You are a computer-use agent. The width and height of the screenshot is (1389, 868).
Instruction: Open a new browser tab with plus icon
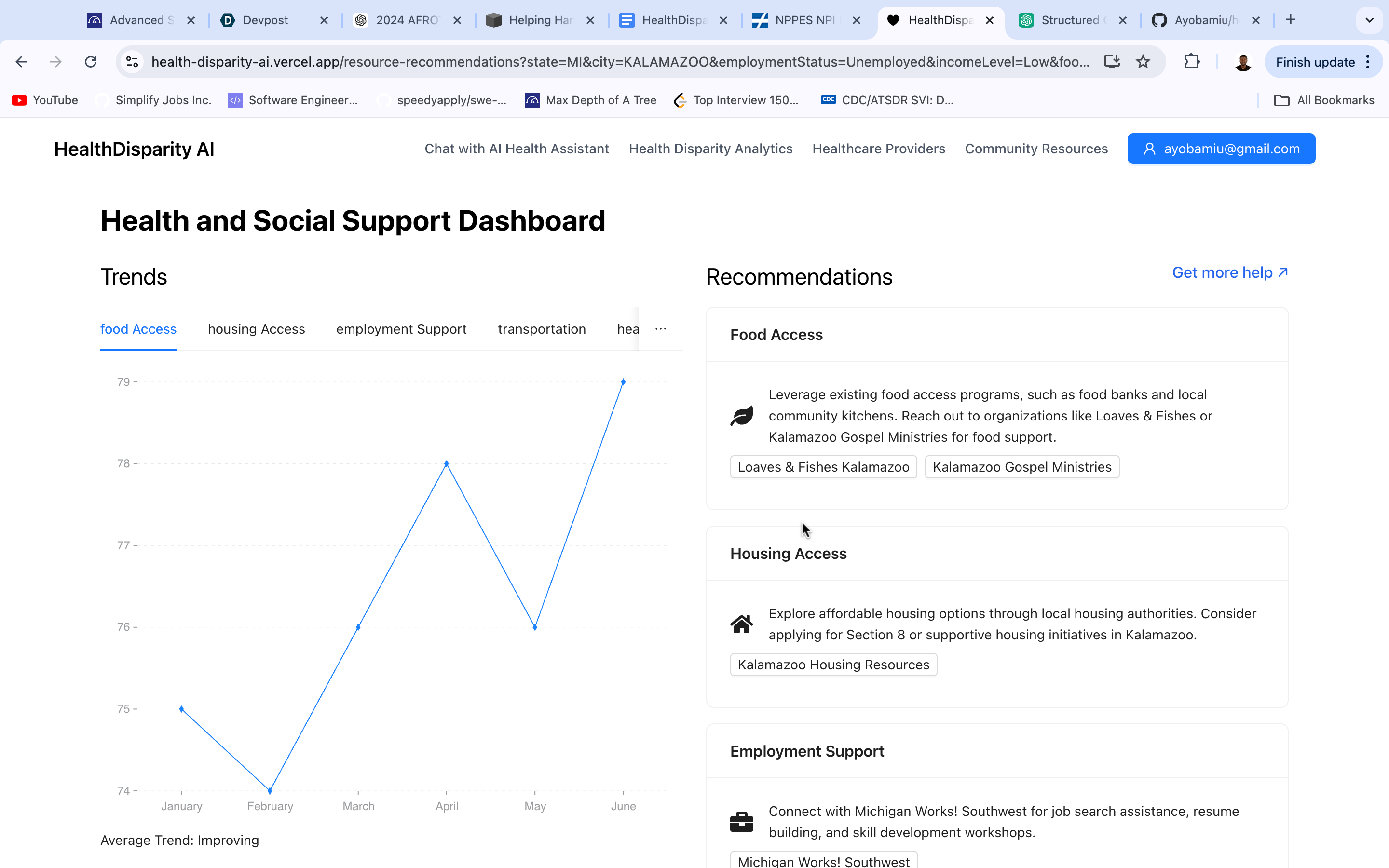[1290, 20]
